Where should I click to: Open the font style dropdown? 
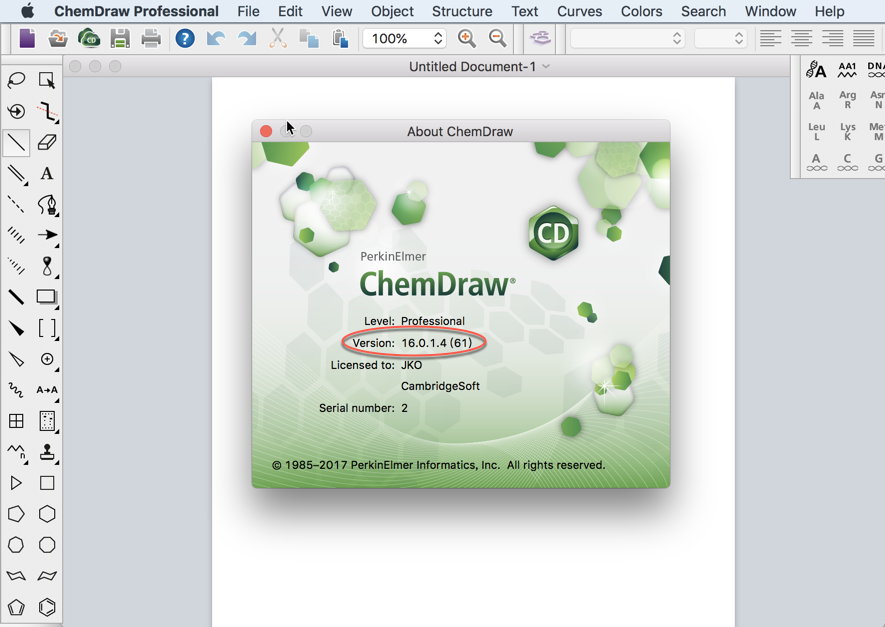[630, 38]
